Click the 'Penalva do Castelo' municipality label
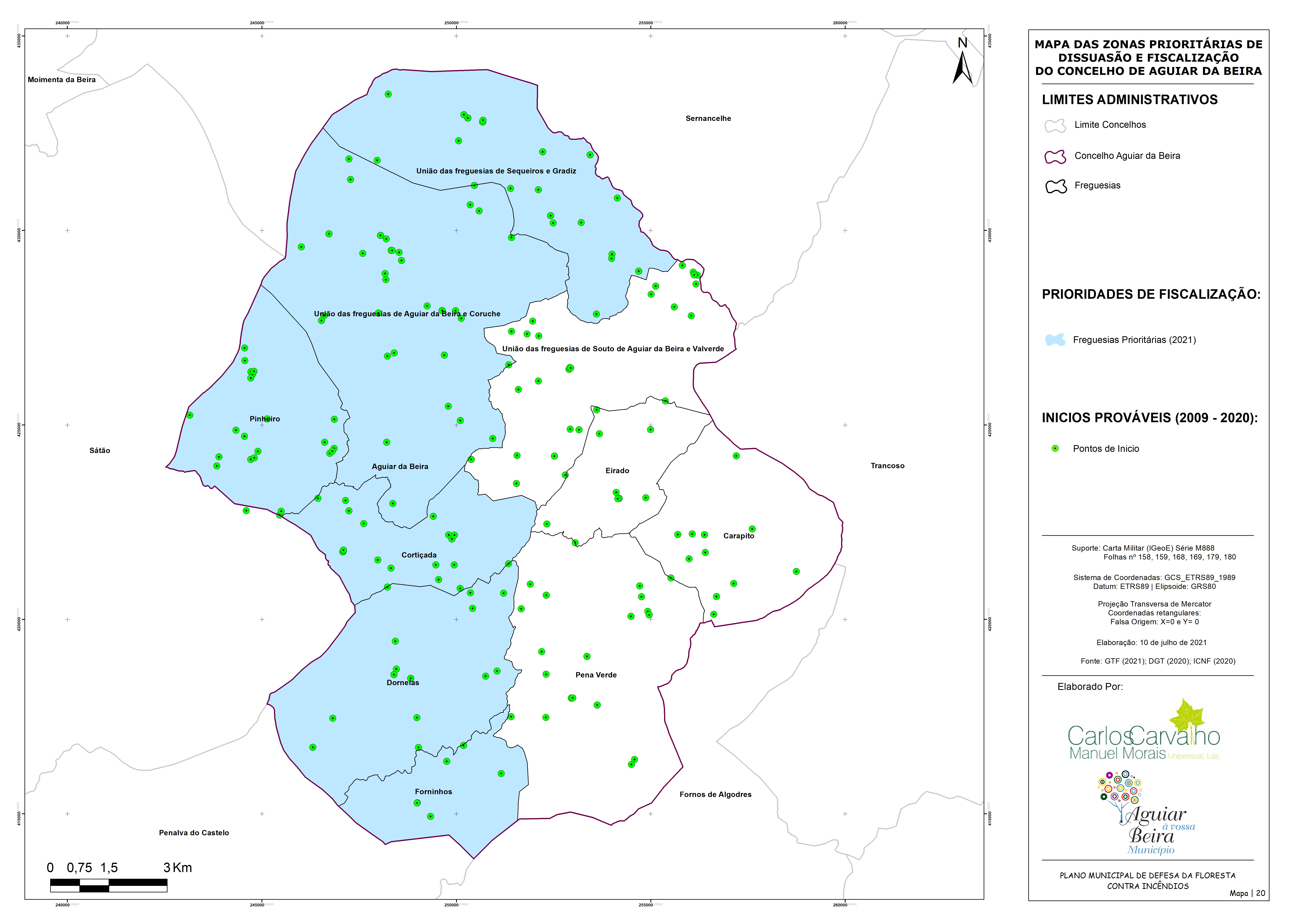The width and height of the screenshot is (1308, 924). (194, 833)
